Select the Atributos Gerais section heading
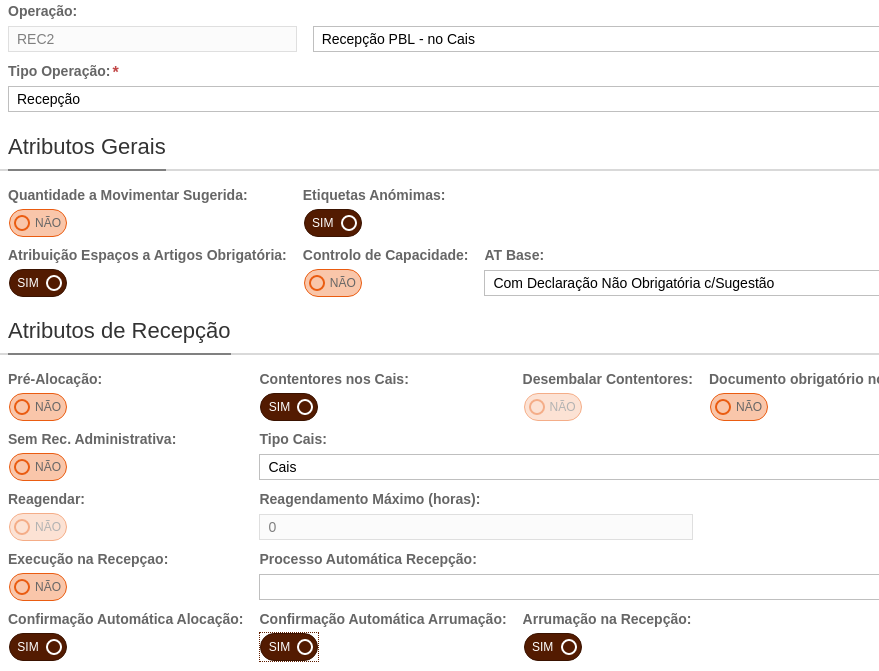This screenshot has height=671, width=879. click(87, 147)
